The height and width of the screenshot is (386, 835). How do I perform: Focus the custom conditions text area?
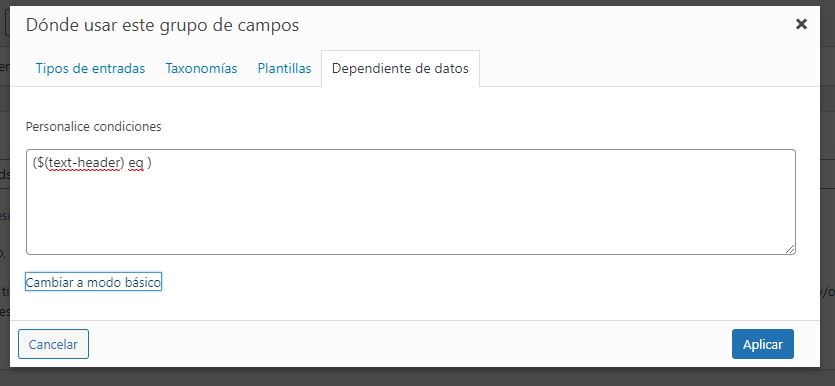(411, 202)
